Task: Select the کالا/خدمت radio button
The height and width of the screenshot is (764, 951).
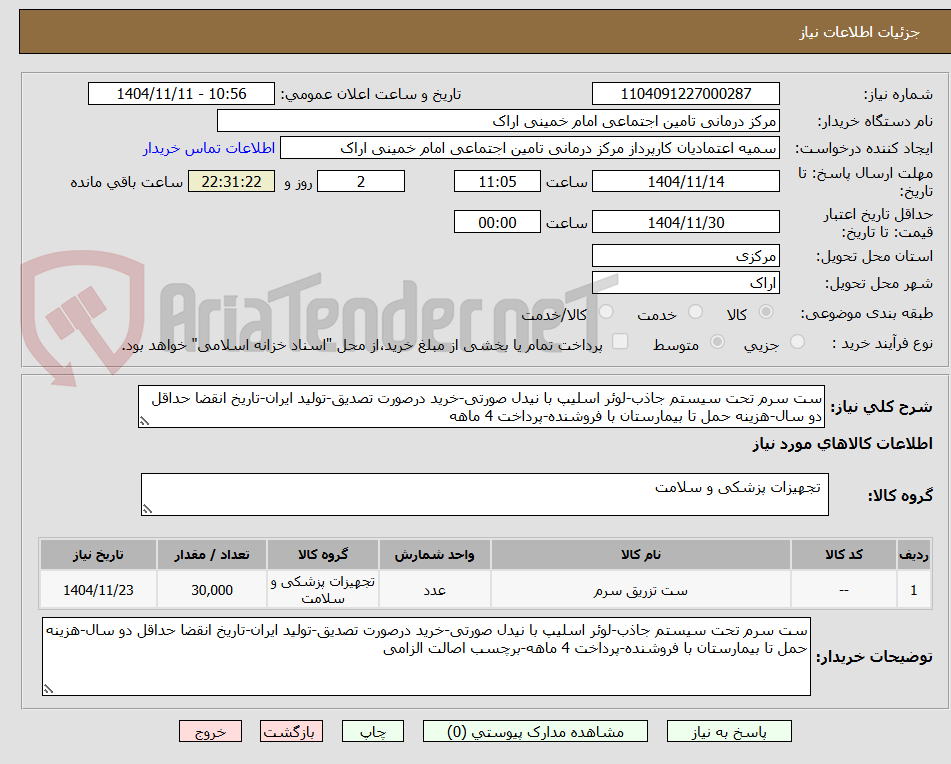Action: [606, 312]
